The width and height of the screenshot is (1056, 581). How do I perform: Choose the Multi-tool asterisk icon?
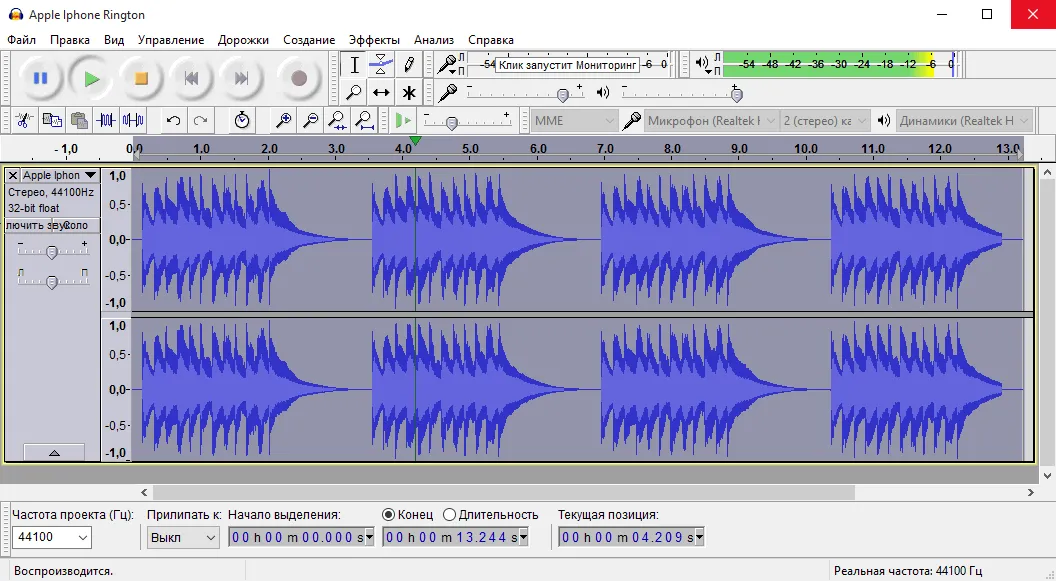(x=409, y=93)
